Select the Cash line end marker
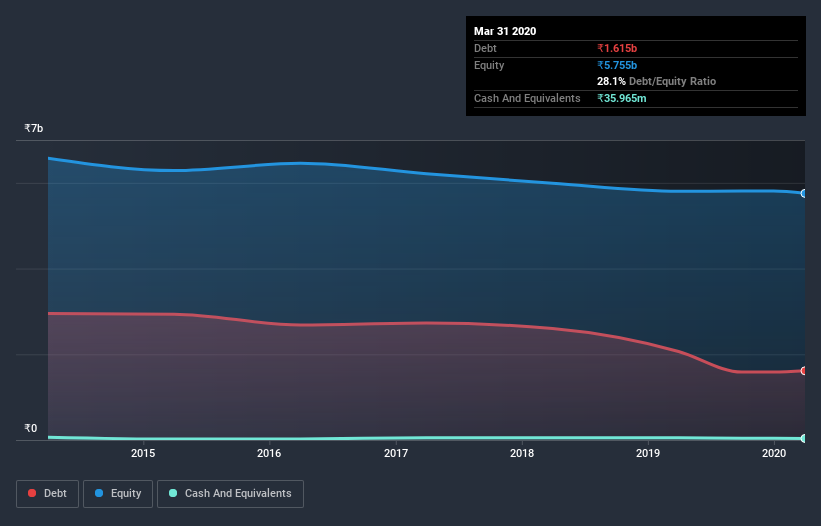The image size is (821, 526). 804,438
